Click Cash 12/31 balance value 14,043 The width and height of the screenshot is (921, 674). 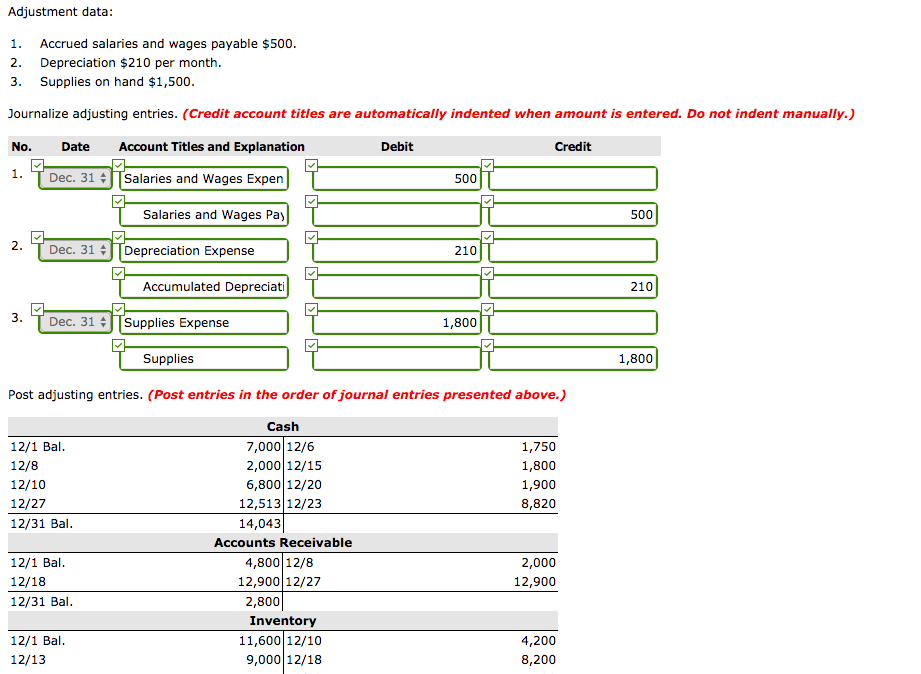tap(260, 524)
